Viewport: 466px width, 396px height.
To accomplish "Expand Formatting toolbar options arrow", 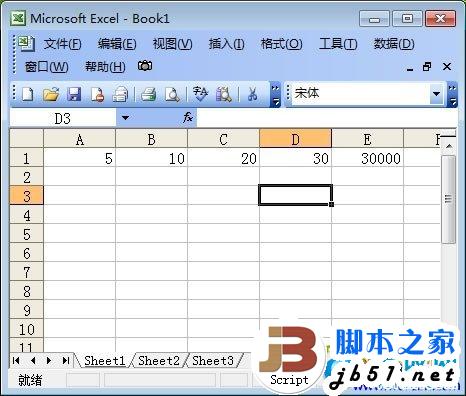I will (x=452, y=95).
